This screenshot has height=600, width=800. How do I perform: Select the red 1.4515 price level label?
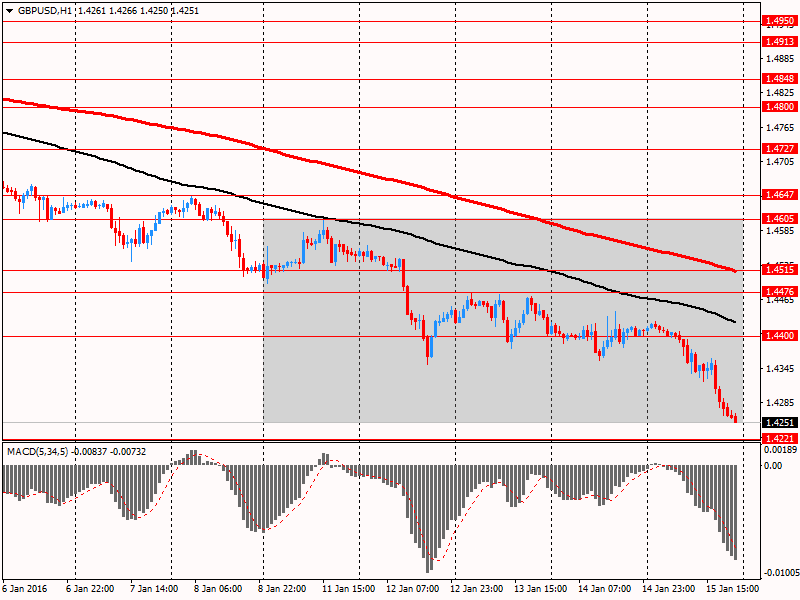click(779, 269)
